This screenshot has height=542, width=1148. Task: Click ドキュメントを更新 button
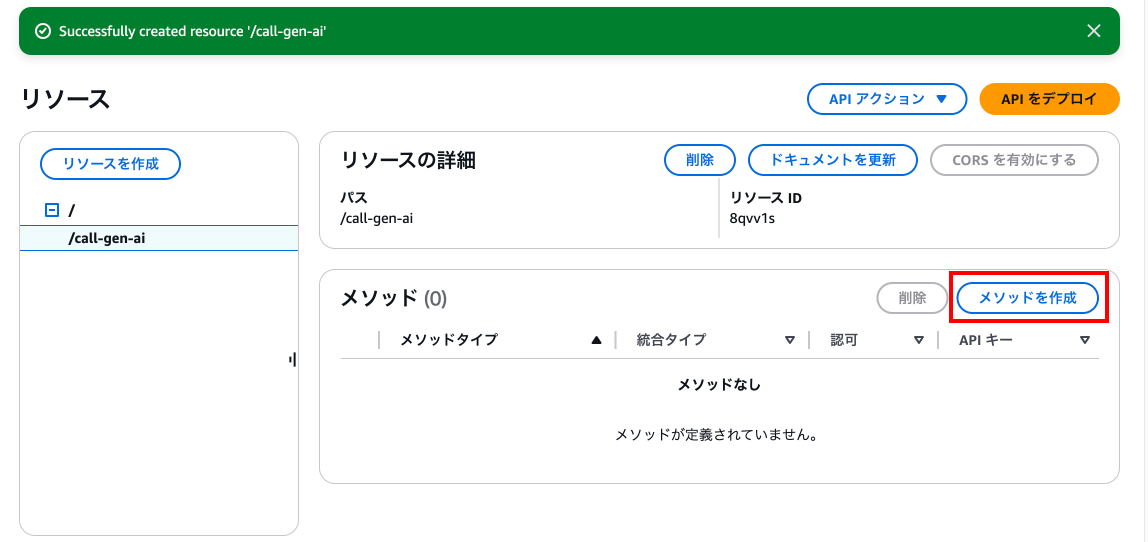tap(832, 160)
